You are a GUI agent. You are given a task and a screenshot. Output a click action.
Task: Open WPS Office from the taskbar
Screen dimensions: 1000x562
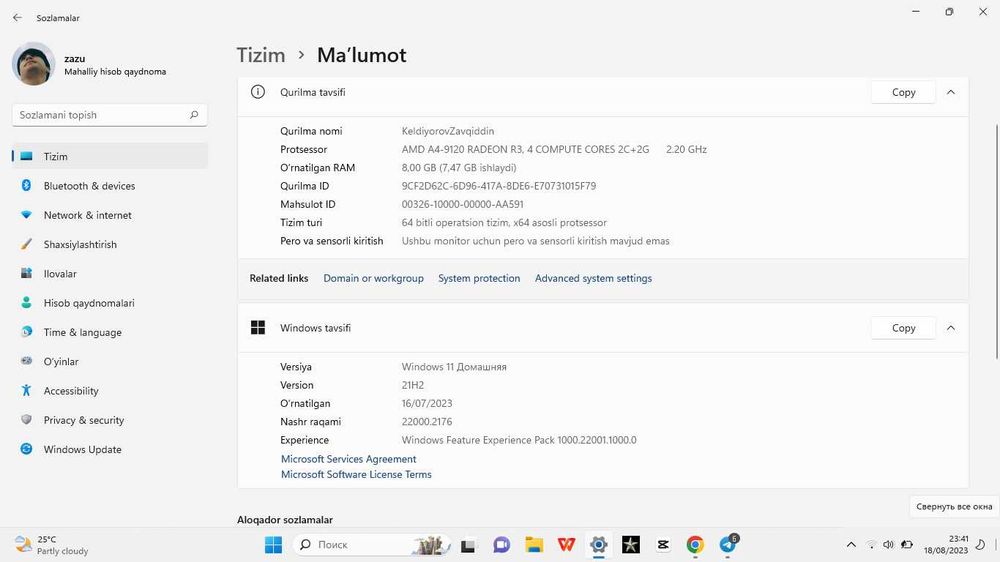(x=566, y=545)
